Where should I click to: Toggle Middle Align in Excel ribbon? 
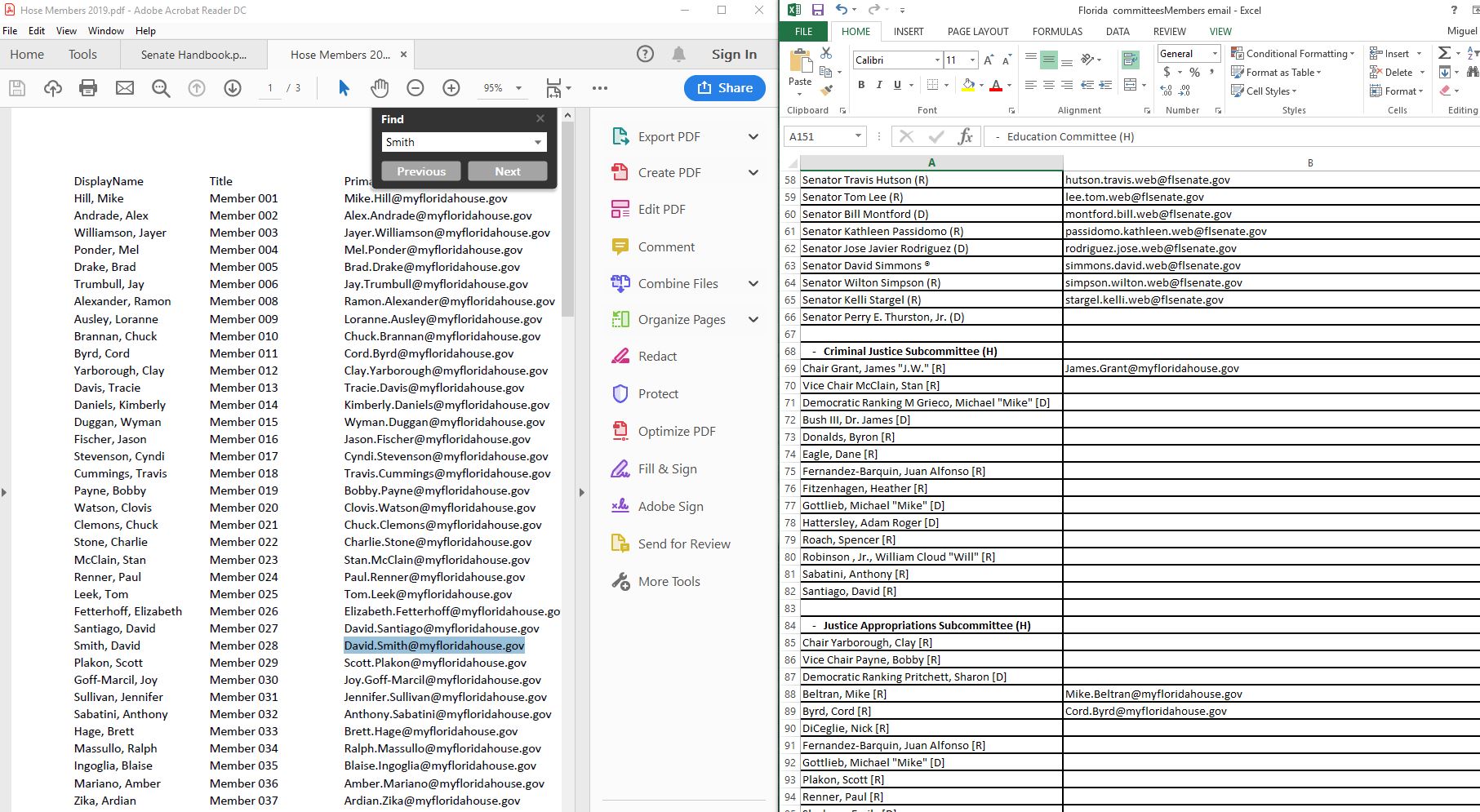[x=1049, y=60]
